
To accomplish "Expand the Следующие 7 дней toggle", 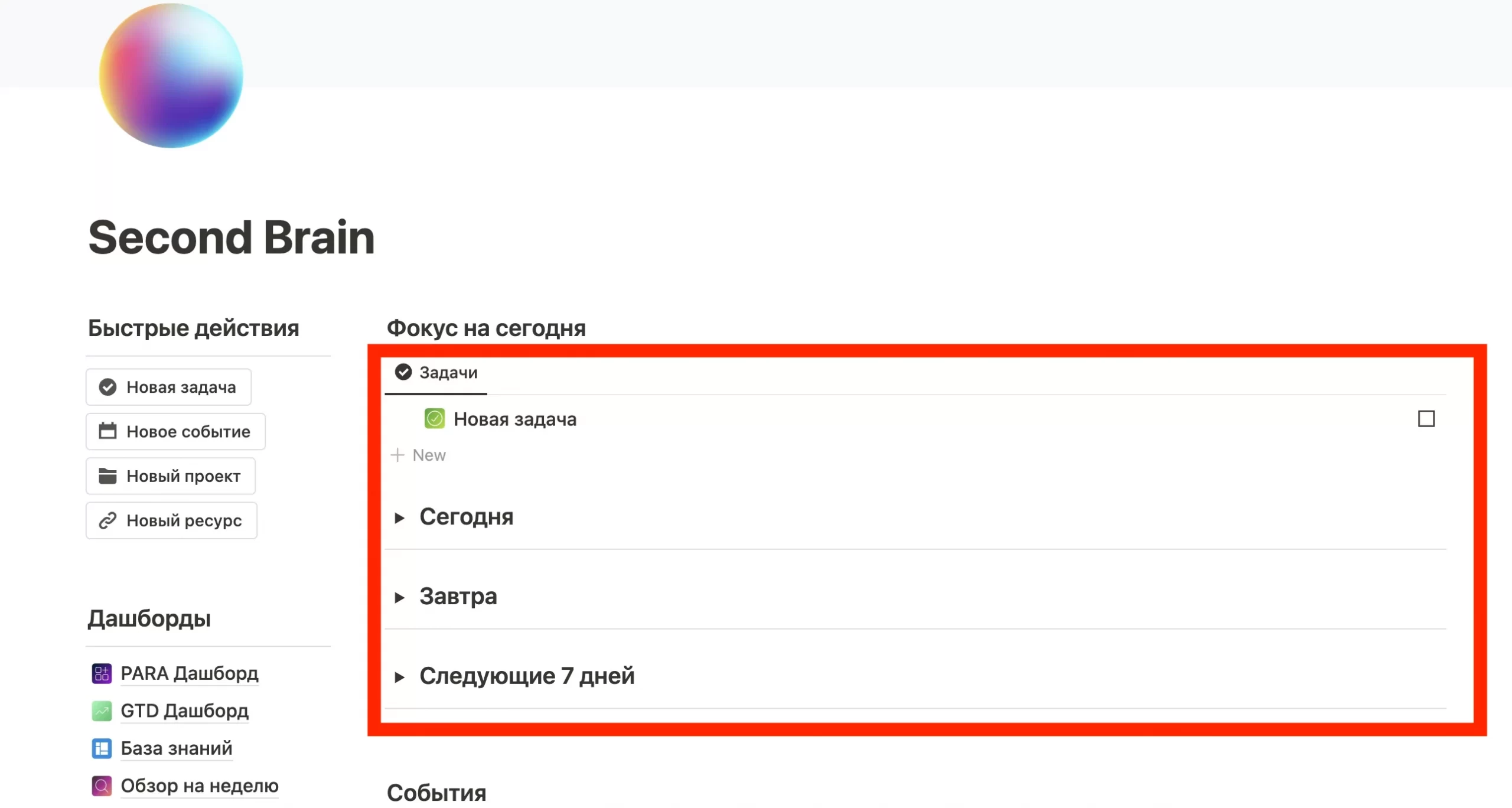I will pos(400,677).
